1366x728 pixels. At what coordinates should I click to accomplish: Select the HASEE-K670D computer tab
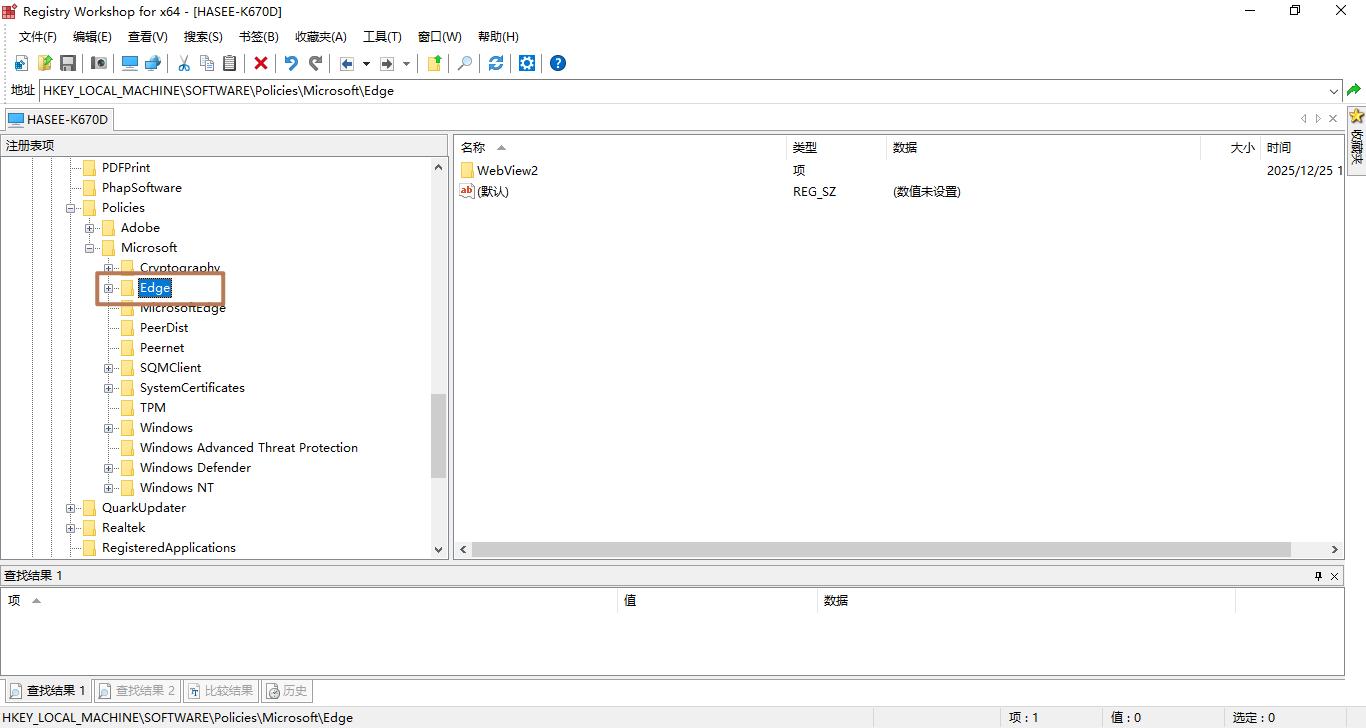[x=58, y=120]
